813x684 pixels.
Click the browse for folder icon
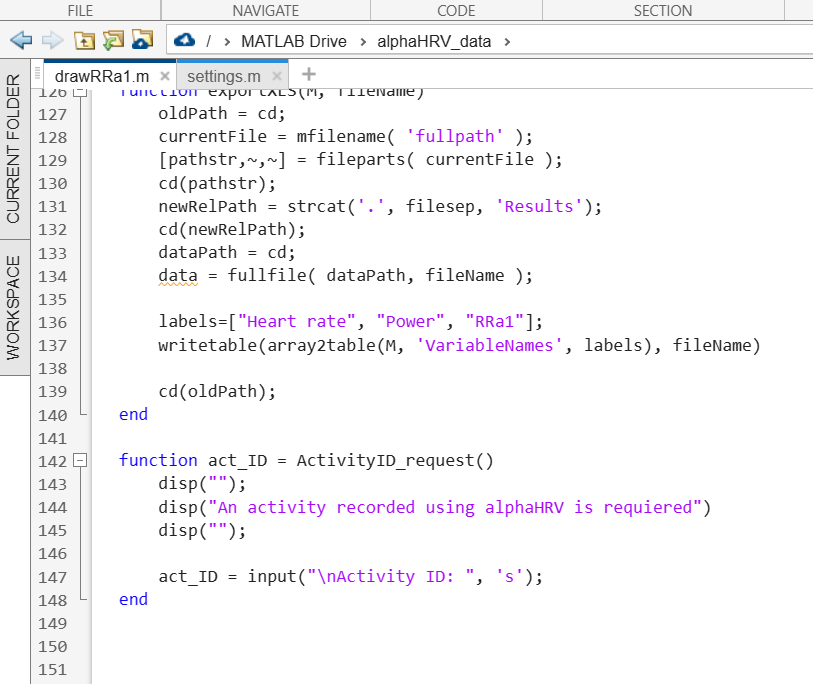tap(114, 40)
